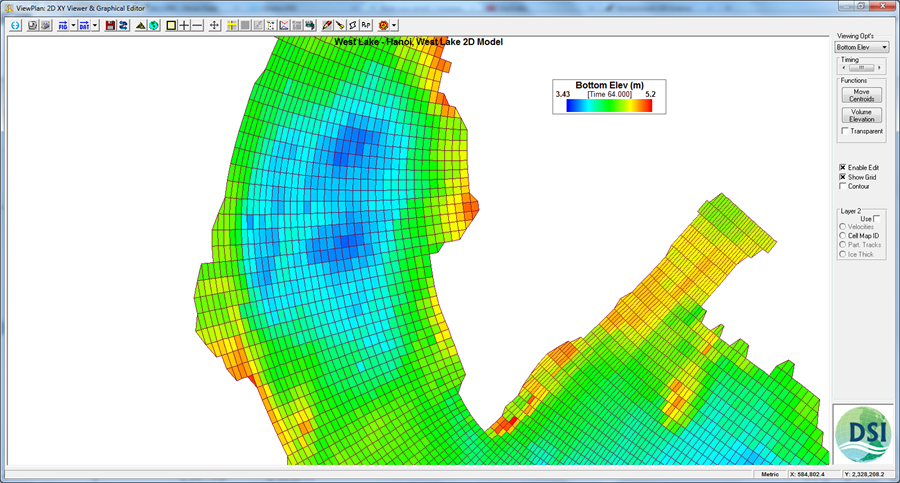Open the dropdown arrow next to FIG icon
This screenshot has height=483, width=900.
[72, 24]
